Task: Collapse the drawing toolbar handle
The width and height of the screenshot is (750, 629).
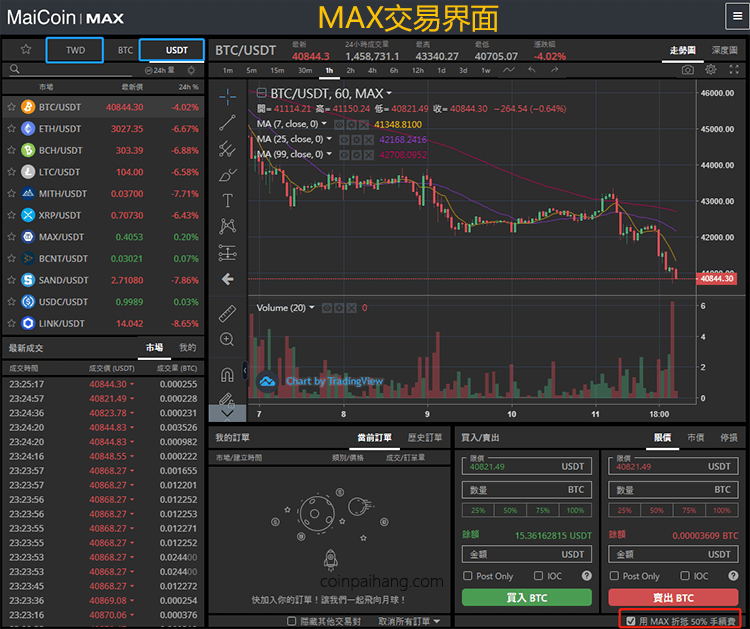Action: (x=245, y=370)
